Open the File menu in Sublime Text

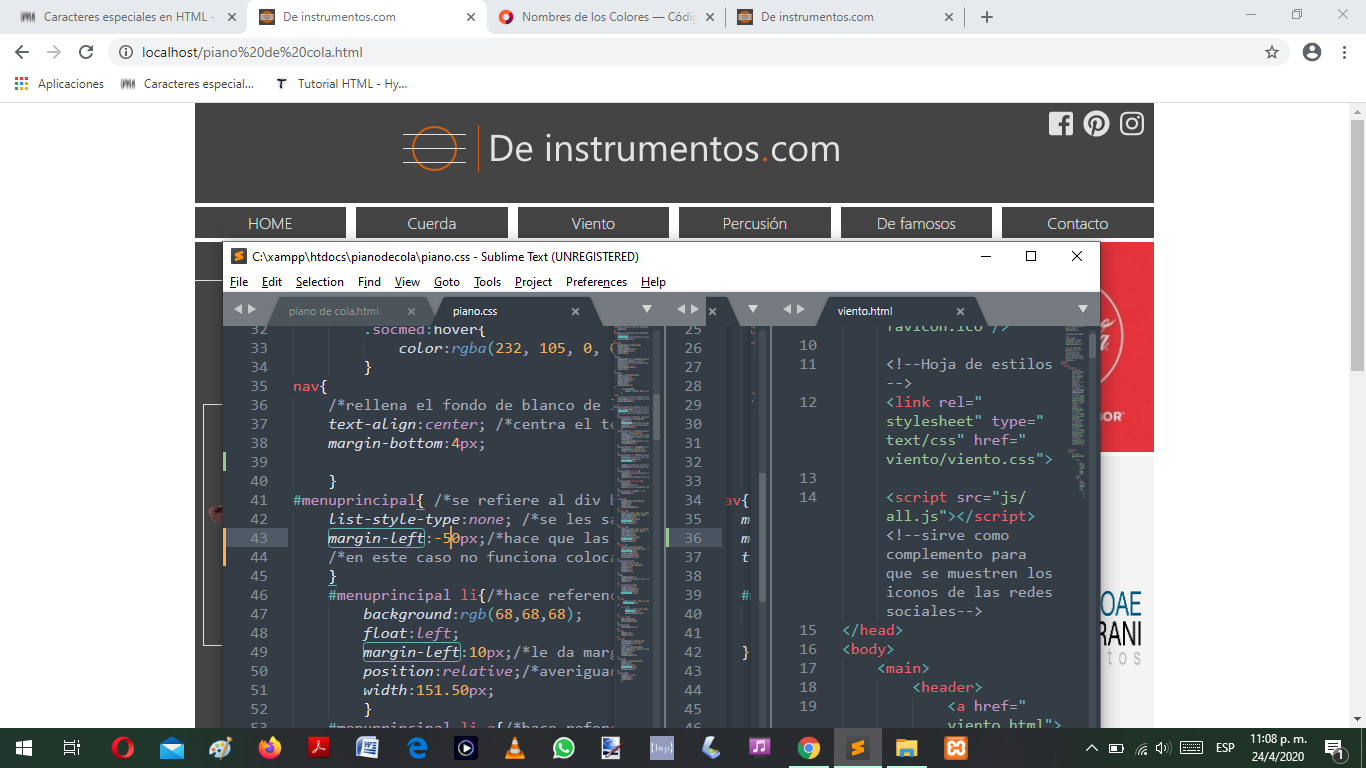239,282
